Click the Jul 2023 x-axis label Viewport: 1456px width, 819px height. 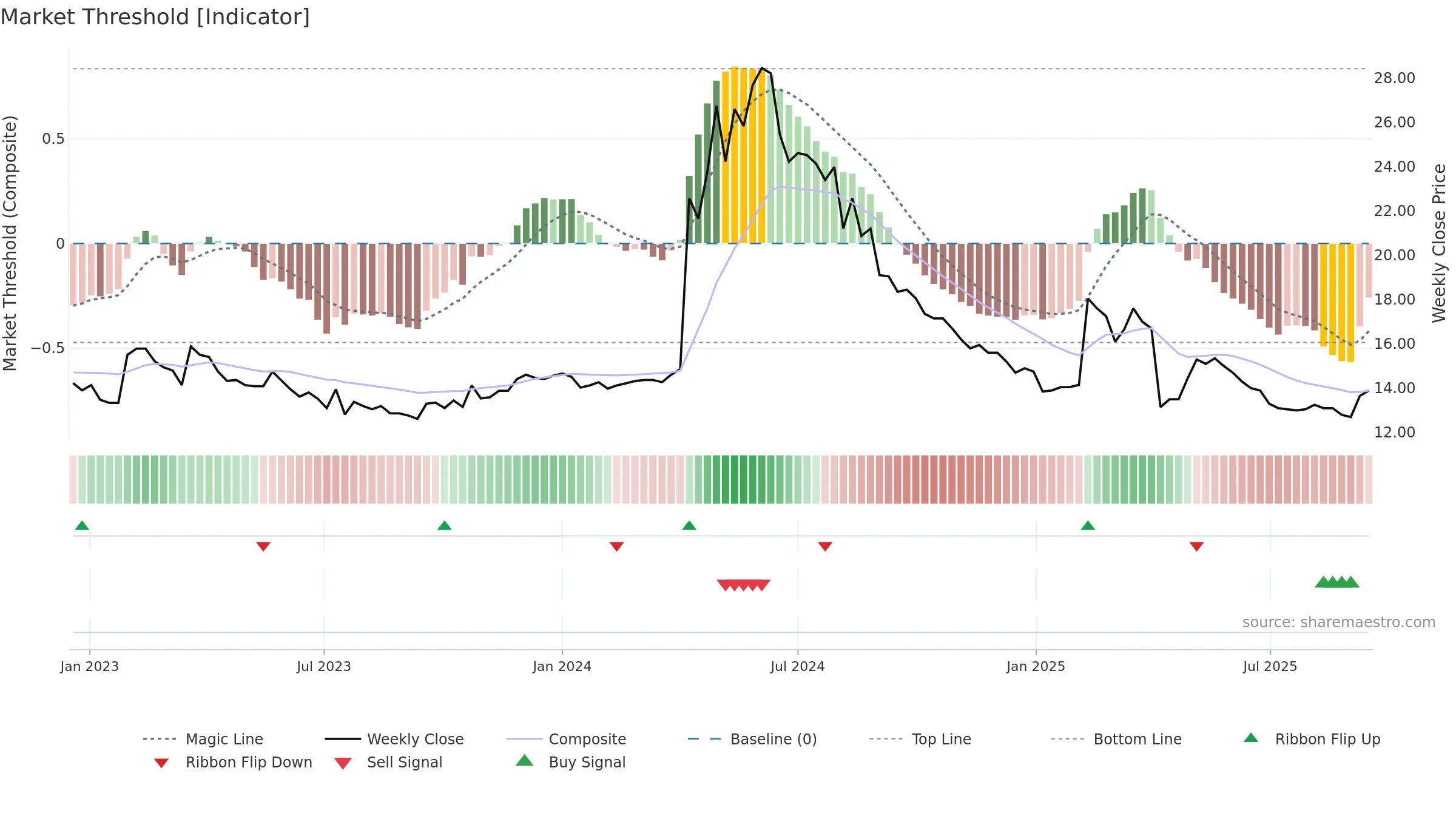pyautogui.click(x=324, y=666)
